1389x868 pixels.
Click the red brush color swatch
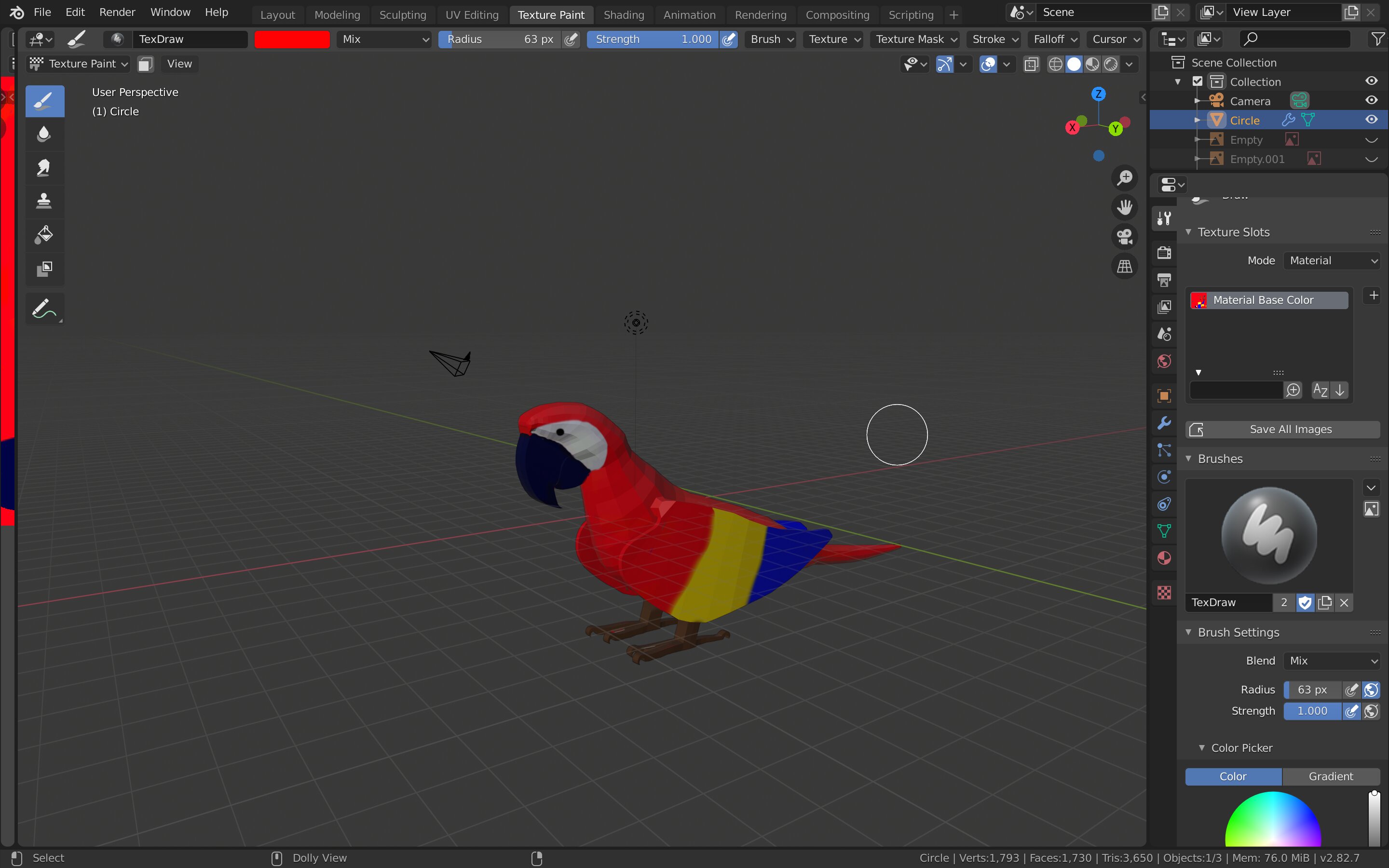[292, 39]
